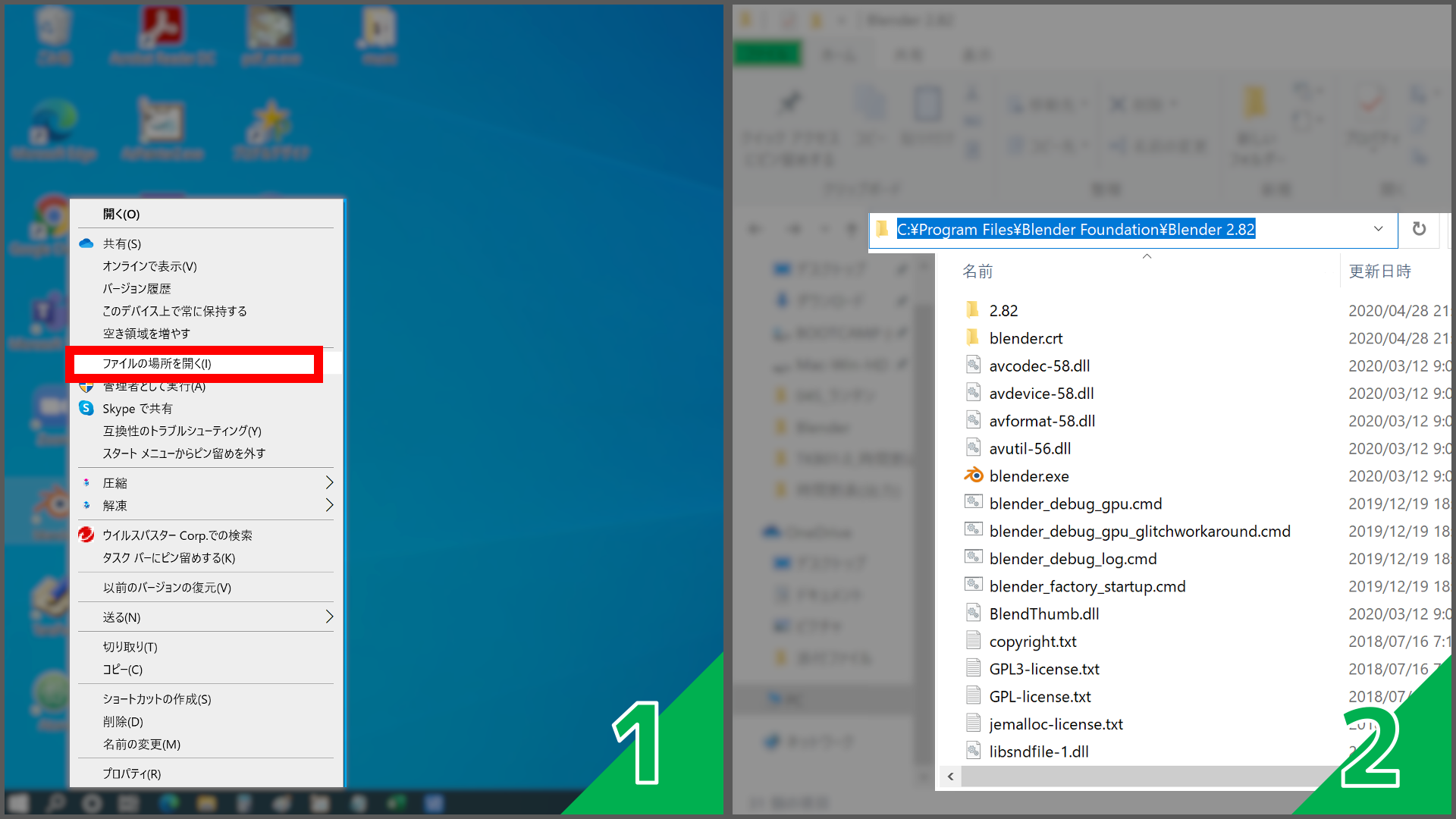
Task: Click the file icon of avutil-56.dll
Action: (973, 447)
